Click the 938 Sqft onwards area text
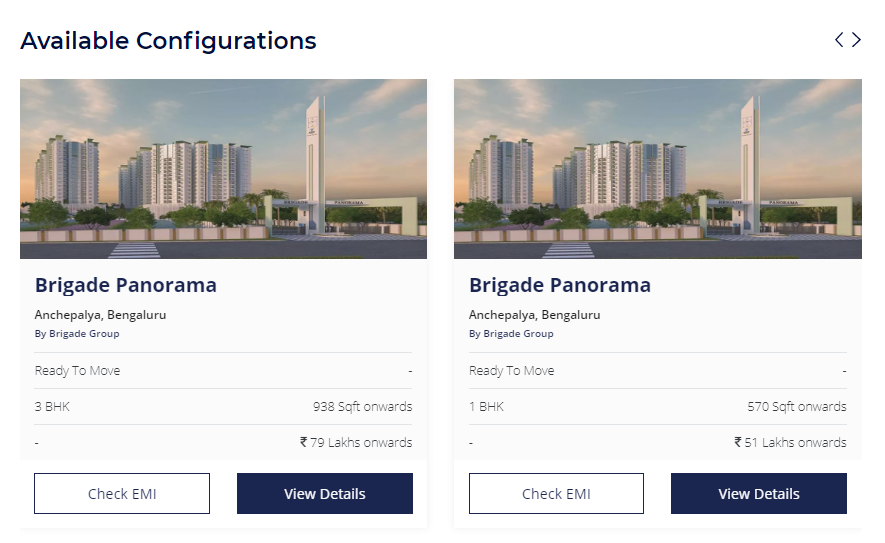The width and height of the screenshot is (885, 543). (x=362, y=407)
